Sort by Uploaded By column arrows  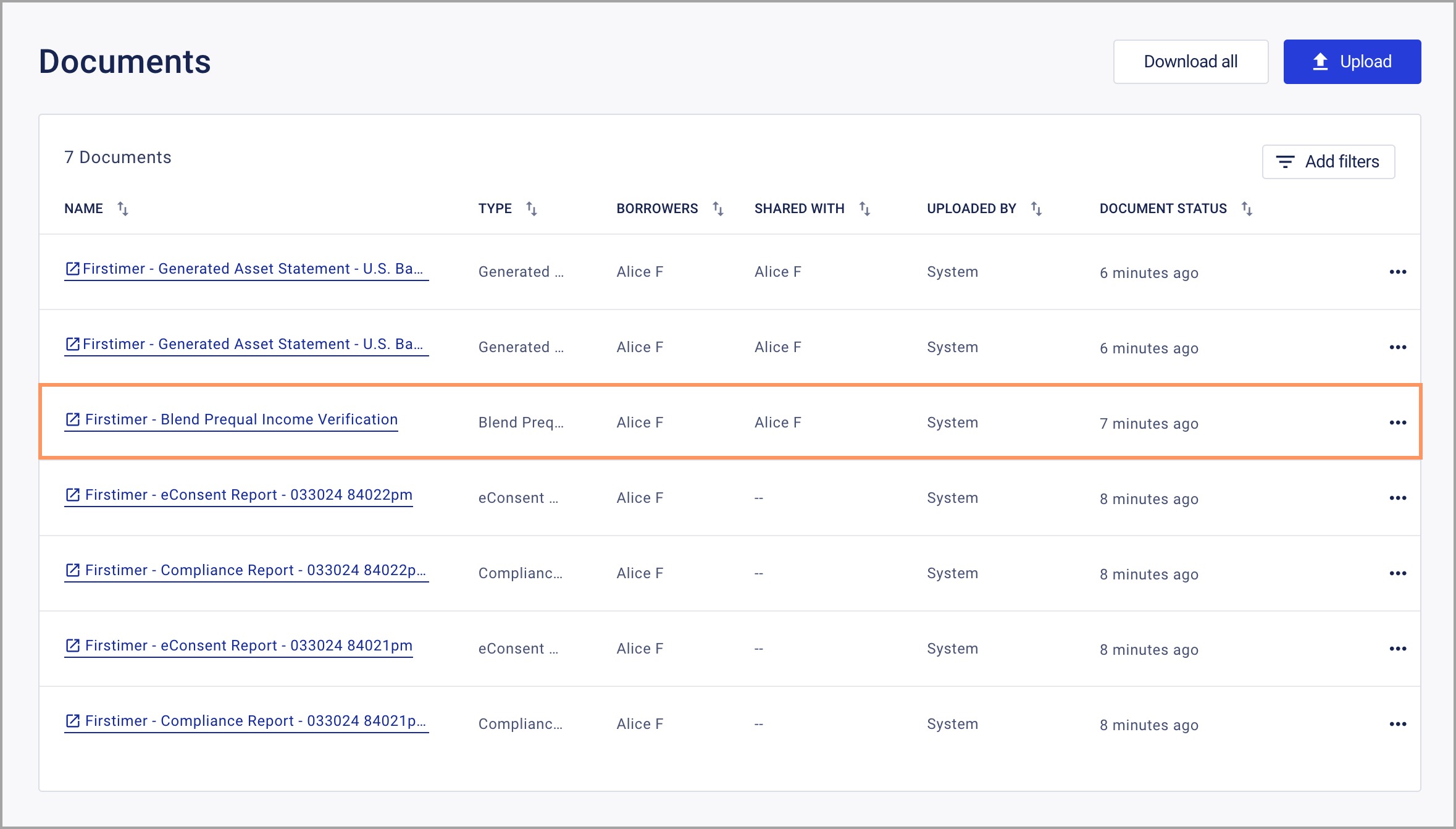point(1036,209)
